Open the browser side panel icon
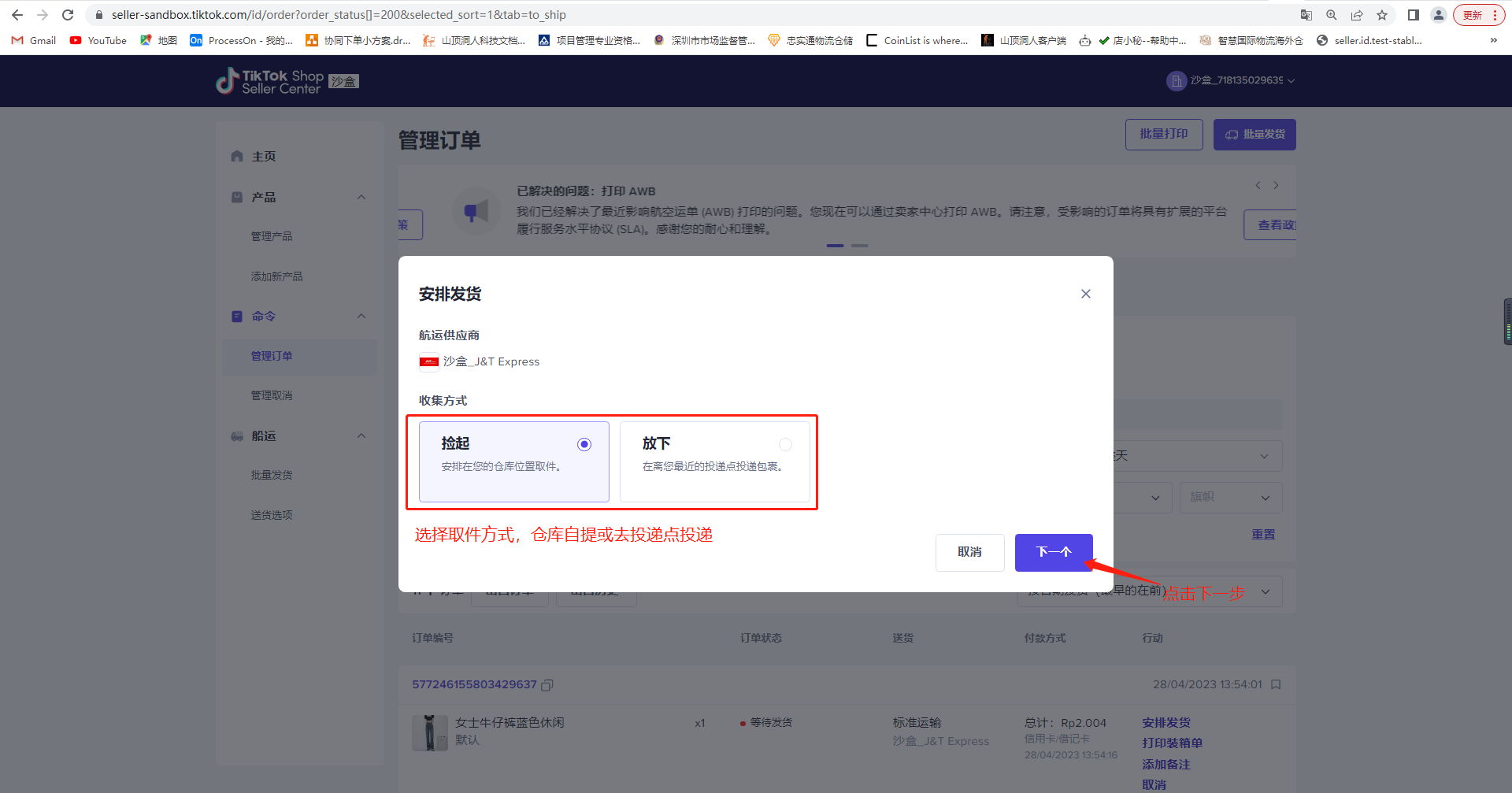 tap(1414, 15)
